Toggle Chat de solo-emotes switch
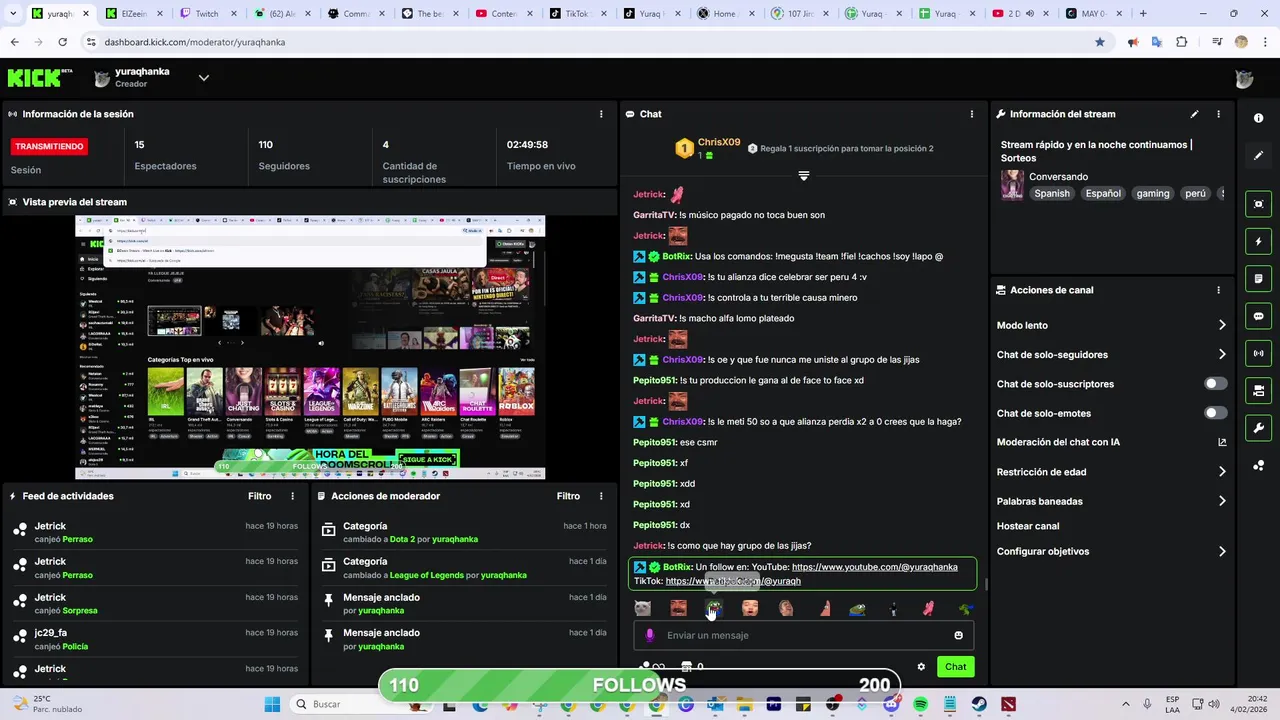Image resolution: width=1280 pixels, height=720 pixels. pos(1215,413)
